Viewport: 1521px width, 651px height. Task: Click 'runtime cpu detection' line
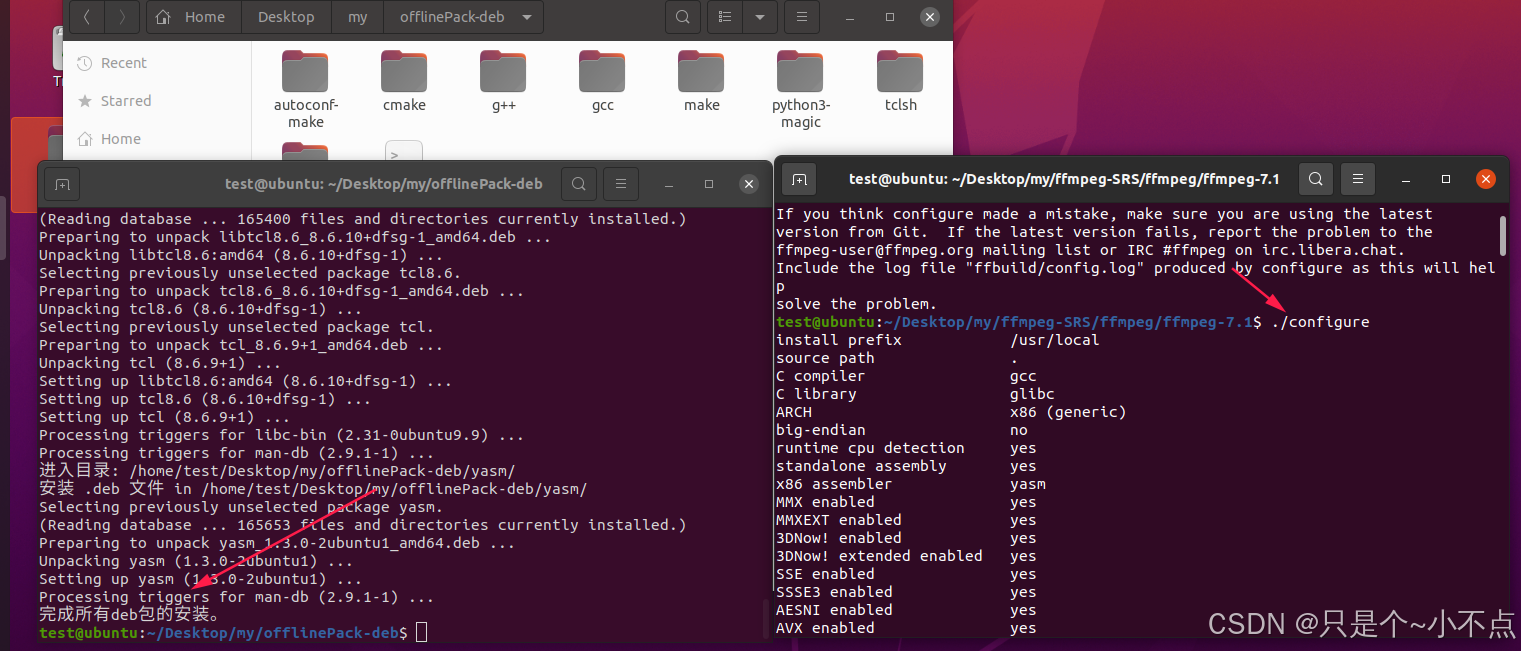tap(906, 448)
